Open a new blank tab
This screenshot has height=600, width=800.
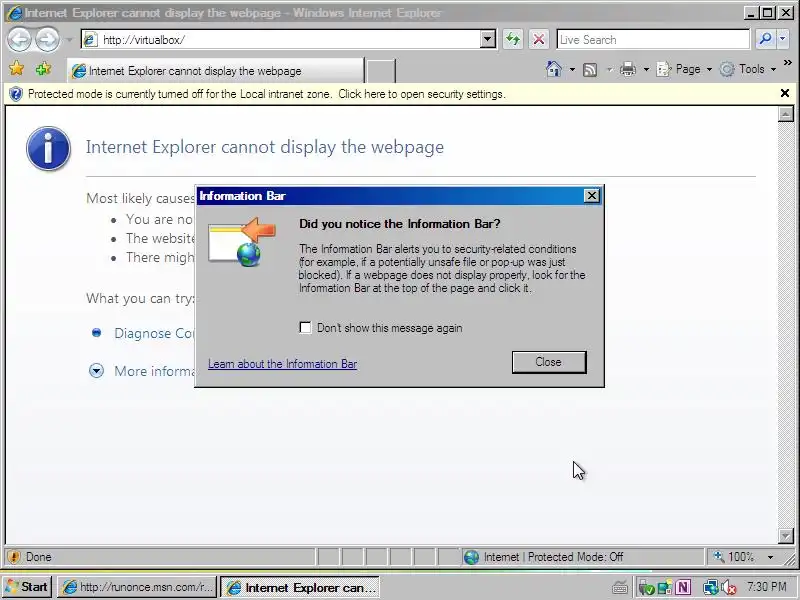(x=381, y=71)
